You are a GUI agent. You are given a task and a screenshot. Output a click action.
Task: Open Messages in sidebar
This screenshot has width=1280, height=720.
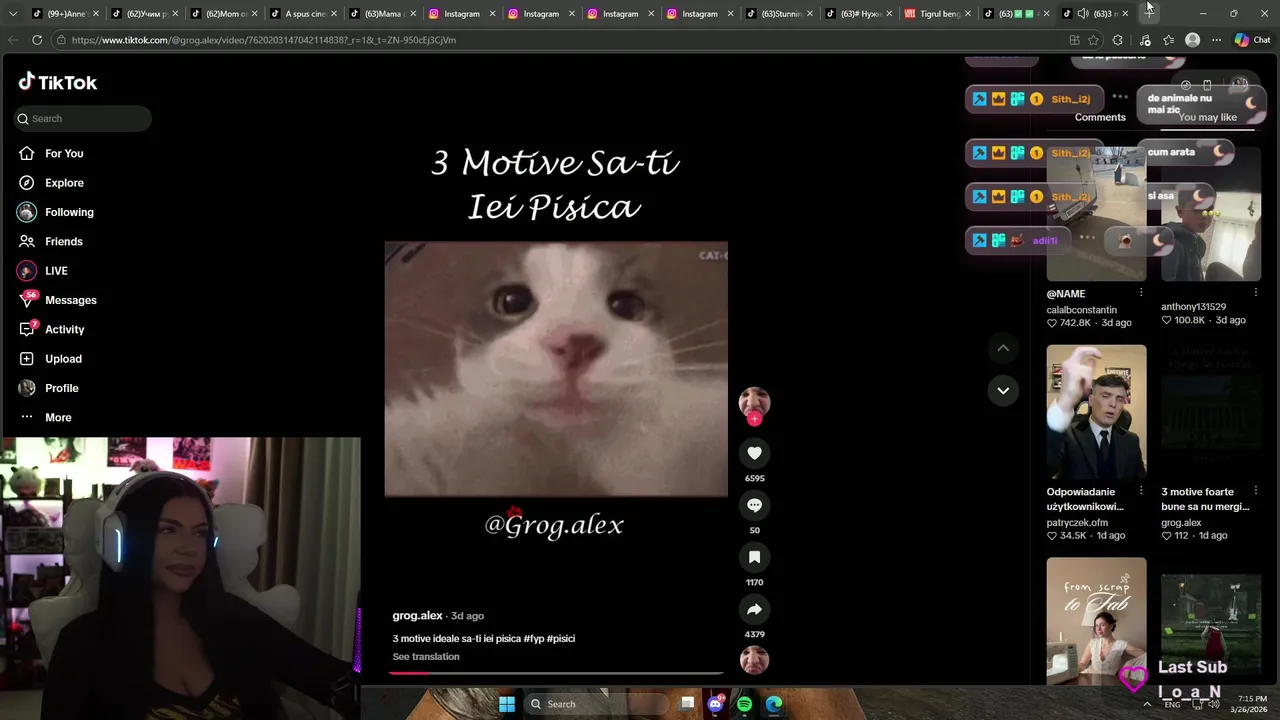(70, 300)
